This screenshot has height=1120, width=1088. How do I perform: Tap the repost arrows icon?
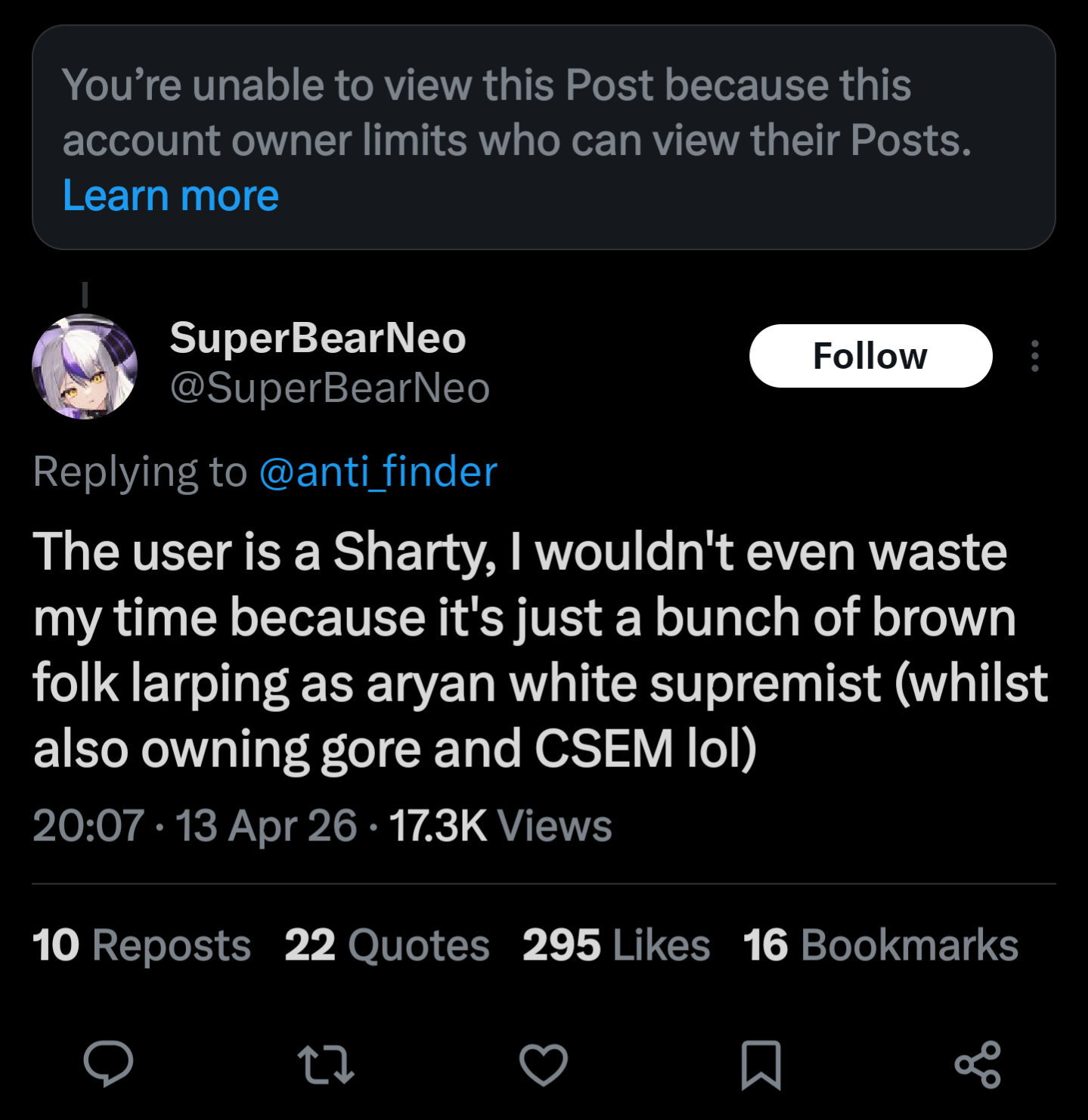pos(326,1064)
